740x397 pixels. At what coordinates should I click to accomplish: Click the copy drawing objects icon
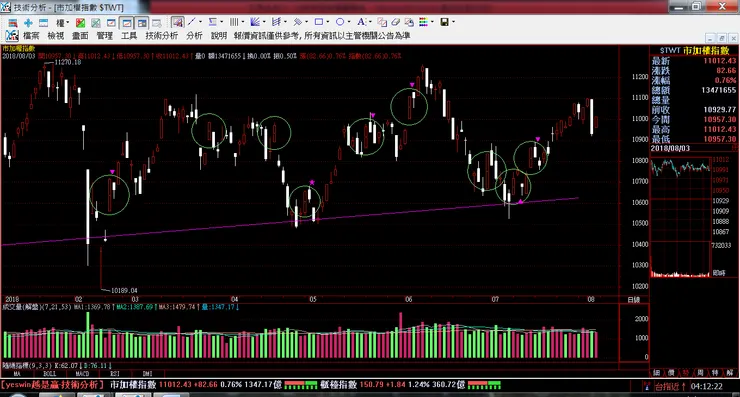coord(383,22)
